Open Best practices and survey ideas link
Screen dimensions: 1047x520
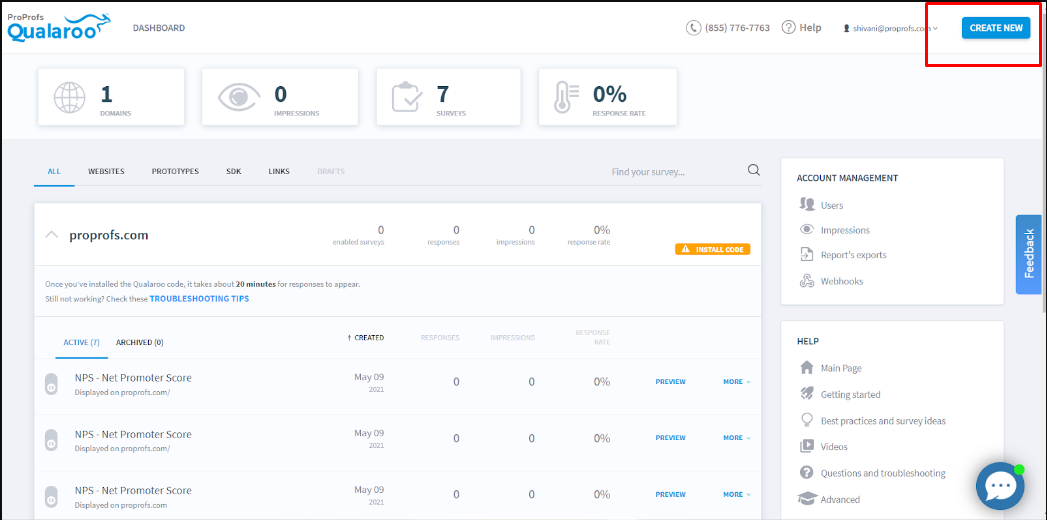pyautogui.click(x=883, y=421)
